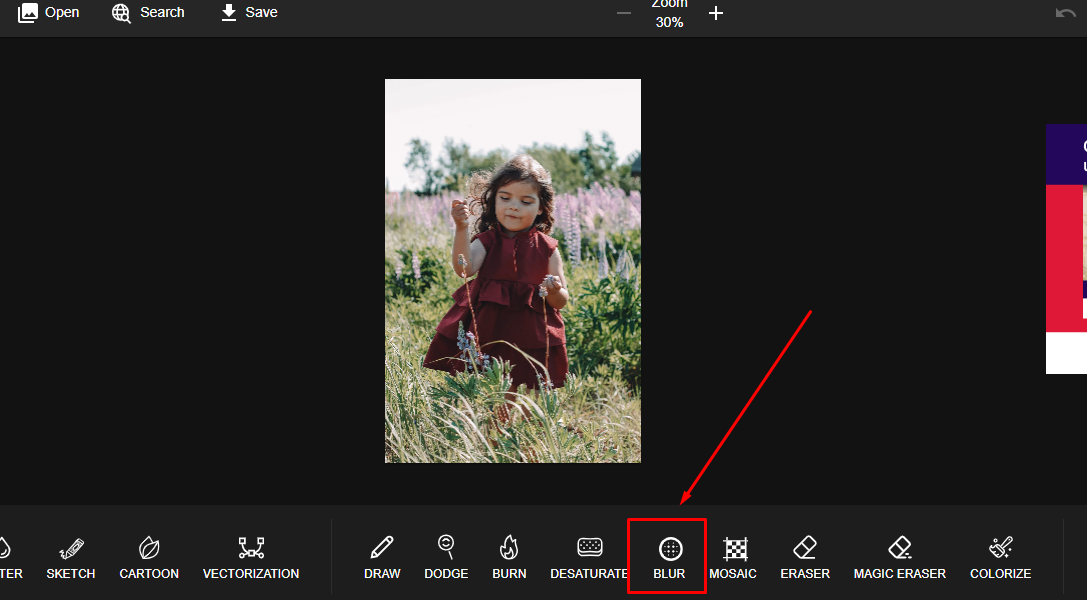The height and width of the screenshot is (600, 1087).
Task: Select the Draw pencil tool
Action: point(382,558)
